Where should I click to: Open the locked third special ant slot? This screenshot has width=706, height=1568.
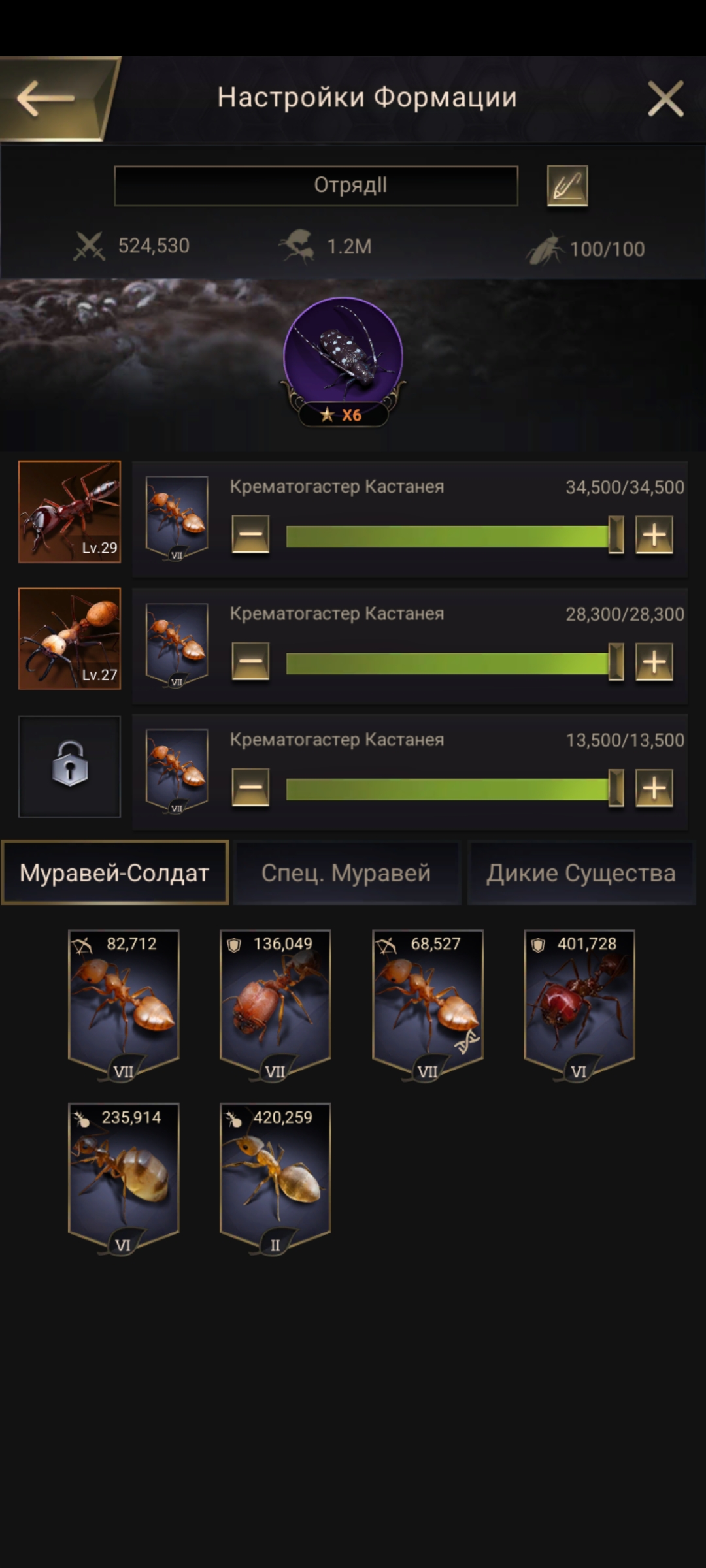(x=70, y=766)
